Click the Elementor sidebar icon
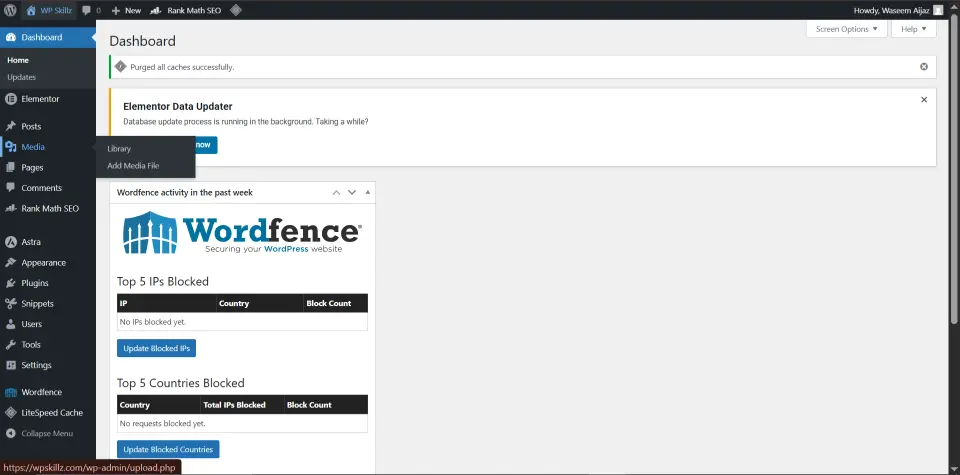The image size is (960, 475). point(10,99)
